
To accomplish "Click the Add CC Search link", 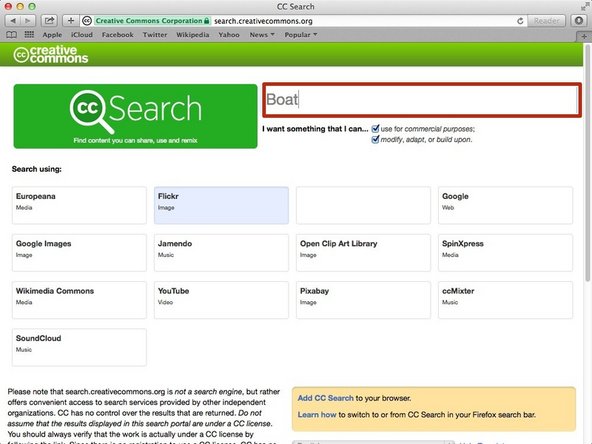I will (x=325, y=398).
